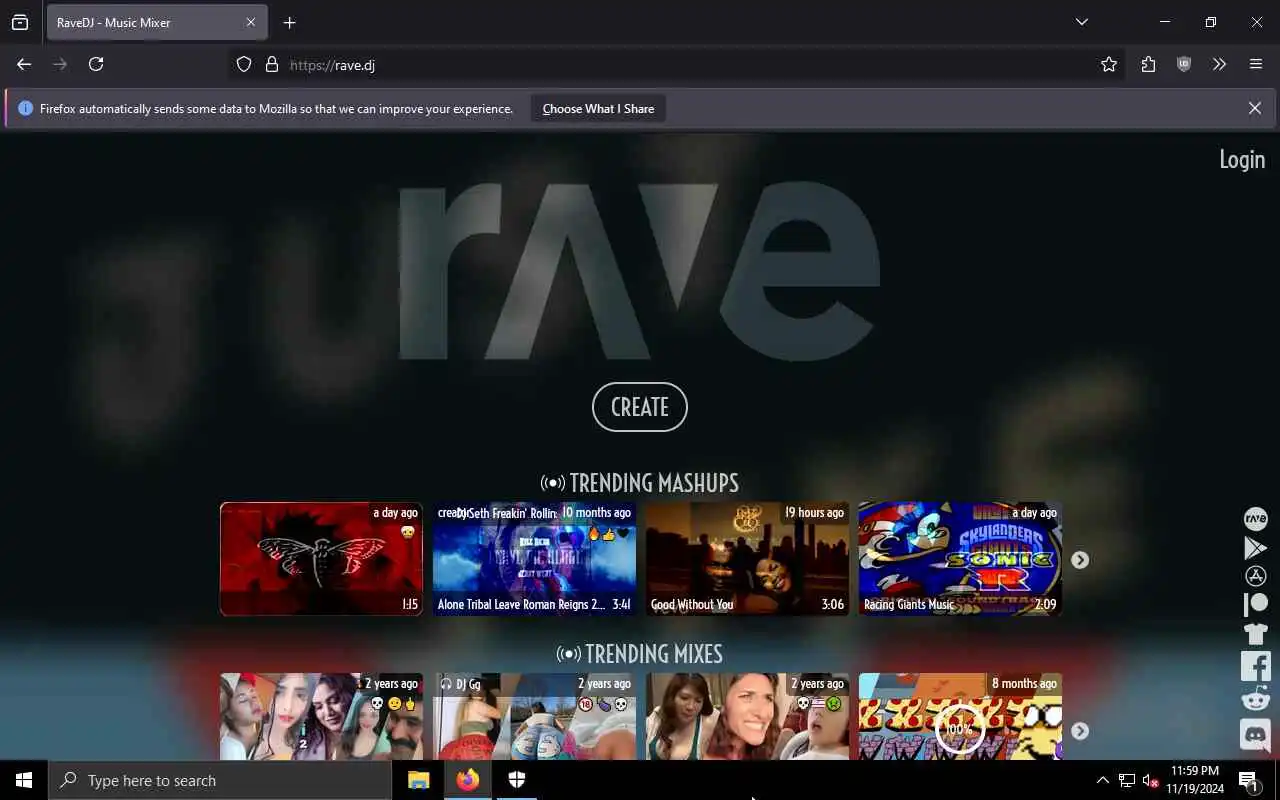Open Firefox View button in tab bar
This screenshot has width=1280, height=800.
coord(20,22)
